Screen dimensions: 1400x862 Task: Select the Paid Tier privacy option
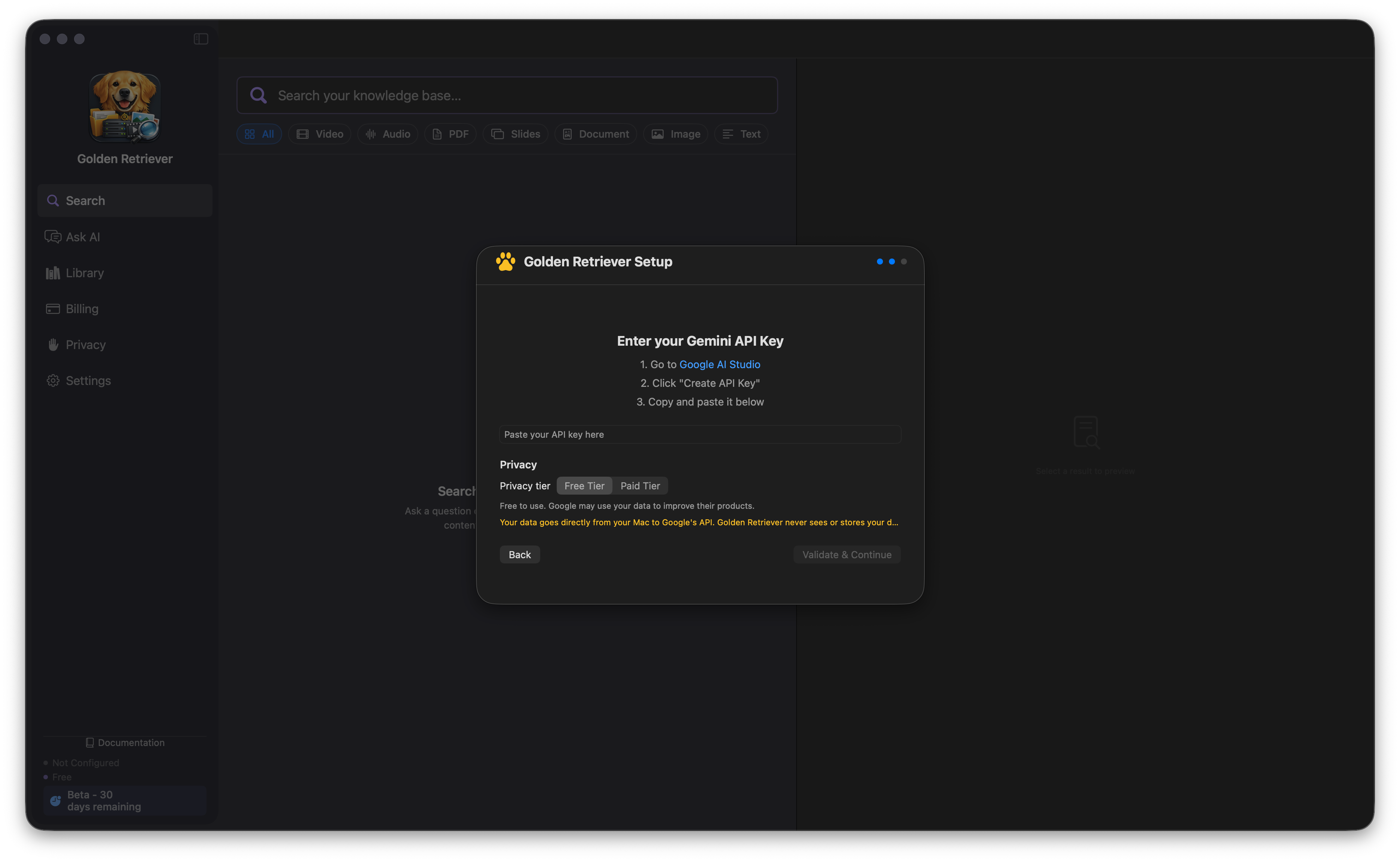point(640,486)
